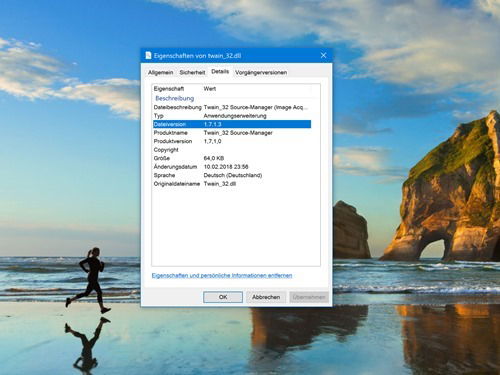The width and height of the screenshot is (500, 375).
Task: Click the Eigenschaft column header
Action: 177,89
